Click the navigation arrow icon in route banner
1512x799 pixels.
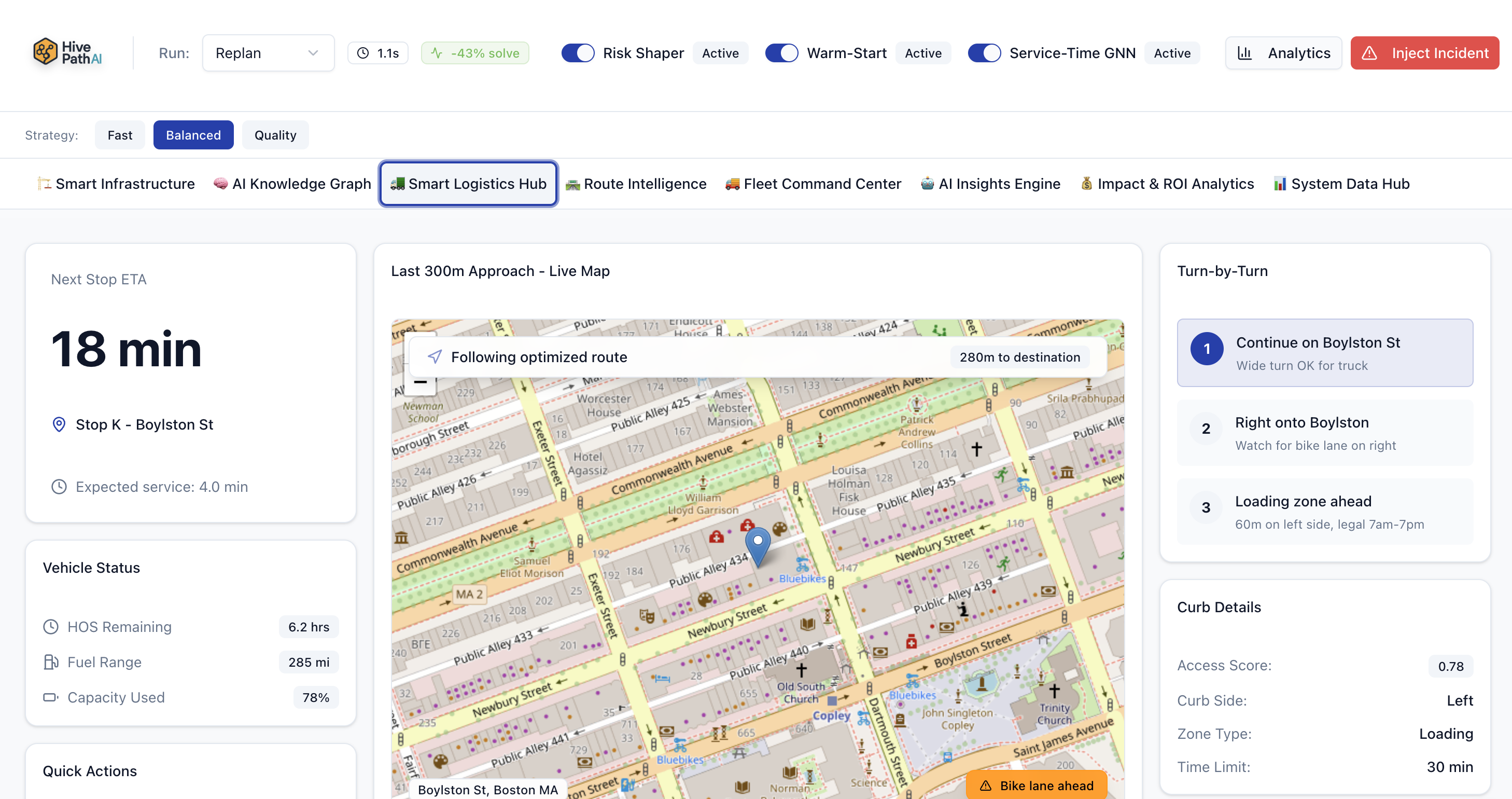tap(435, 356)
